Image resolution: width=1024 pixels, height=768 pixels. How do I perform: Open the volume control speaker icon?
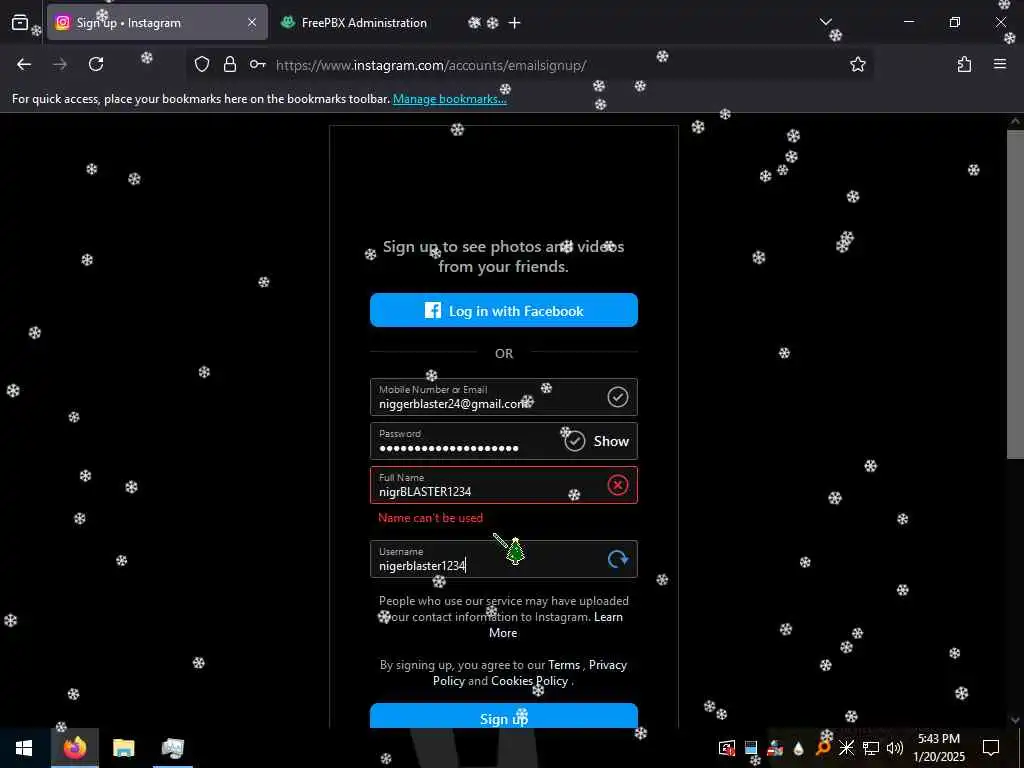click(x=895, y=748)
